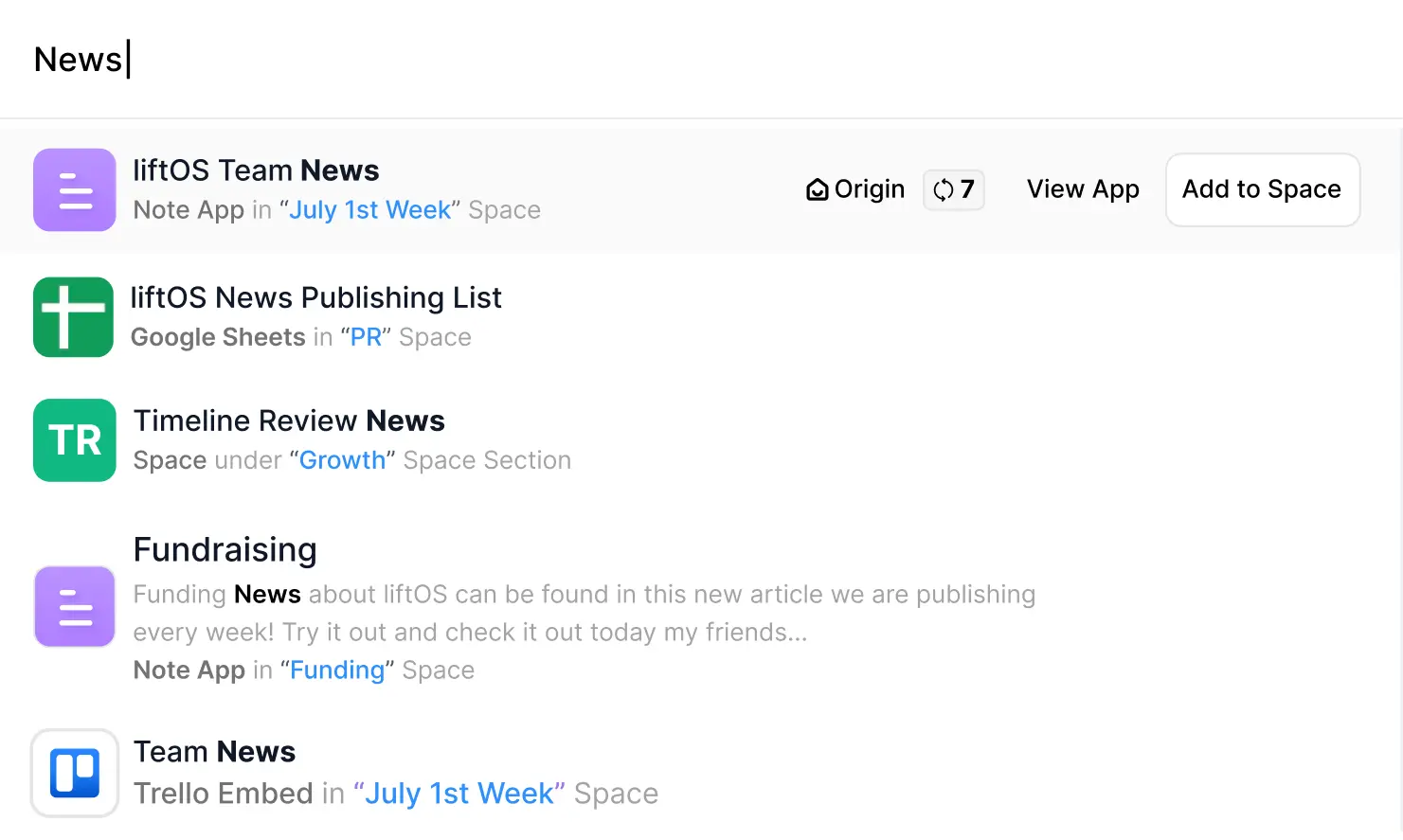
Task: Click the Fundraising snippet starting "Funding News about"
Action: [585, 614]
